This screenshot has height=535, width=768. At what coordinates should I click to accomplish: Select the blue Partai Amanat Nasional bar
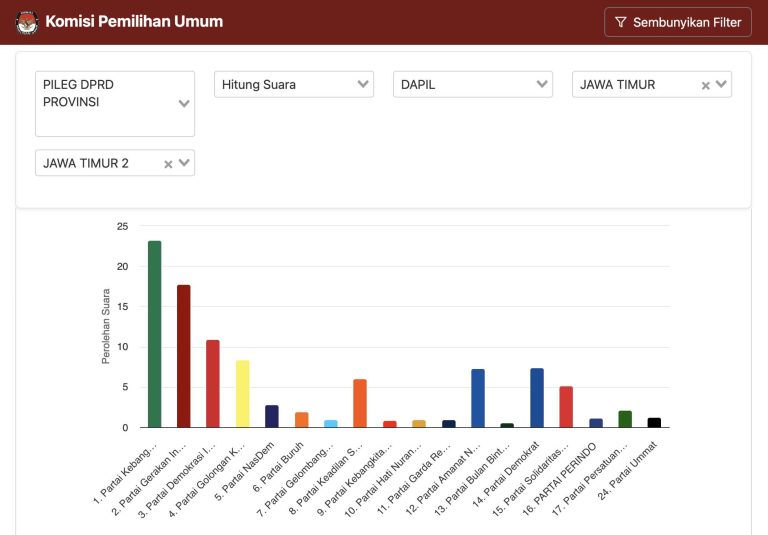coord(478,398)
